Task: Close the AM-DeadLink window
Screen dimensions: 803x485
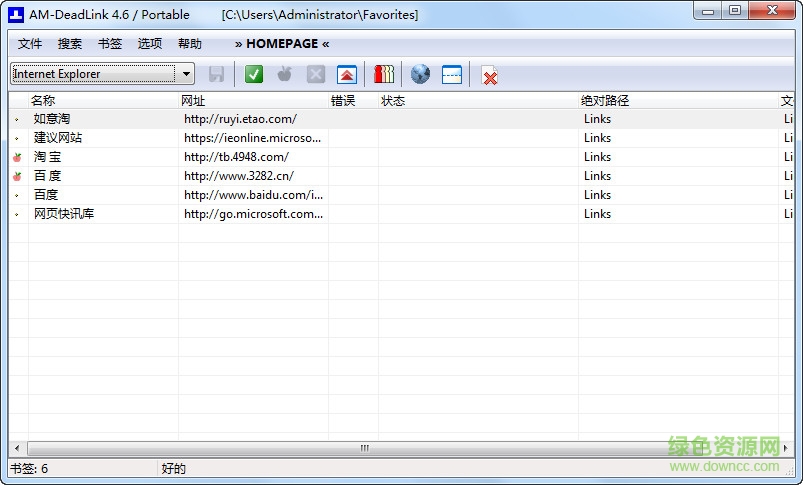Action: [x=772, y=11]
